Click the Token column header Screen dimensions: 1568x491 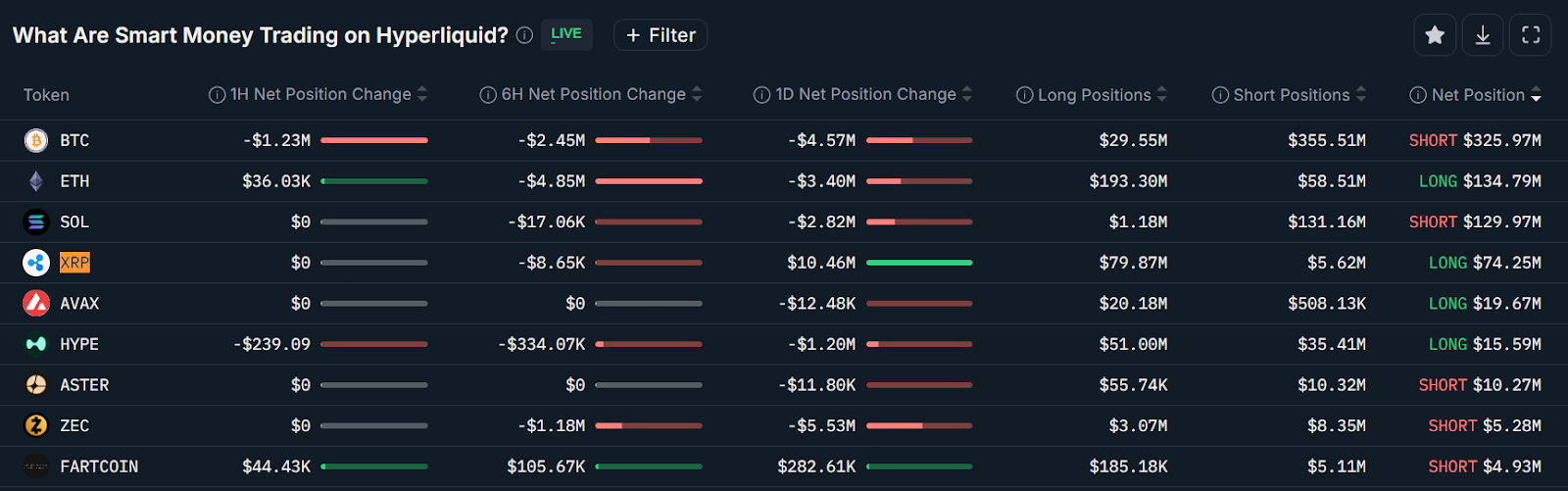[x=46, y=95]
